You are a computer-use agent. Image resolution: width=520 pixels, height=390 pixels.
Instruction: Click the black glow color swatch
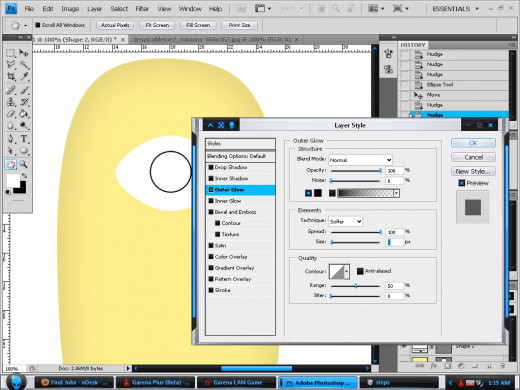[318, 193]
